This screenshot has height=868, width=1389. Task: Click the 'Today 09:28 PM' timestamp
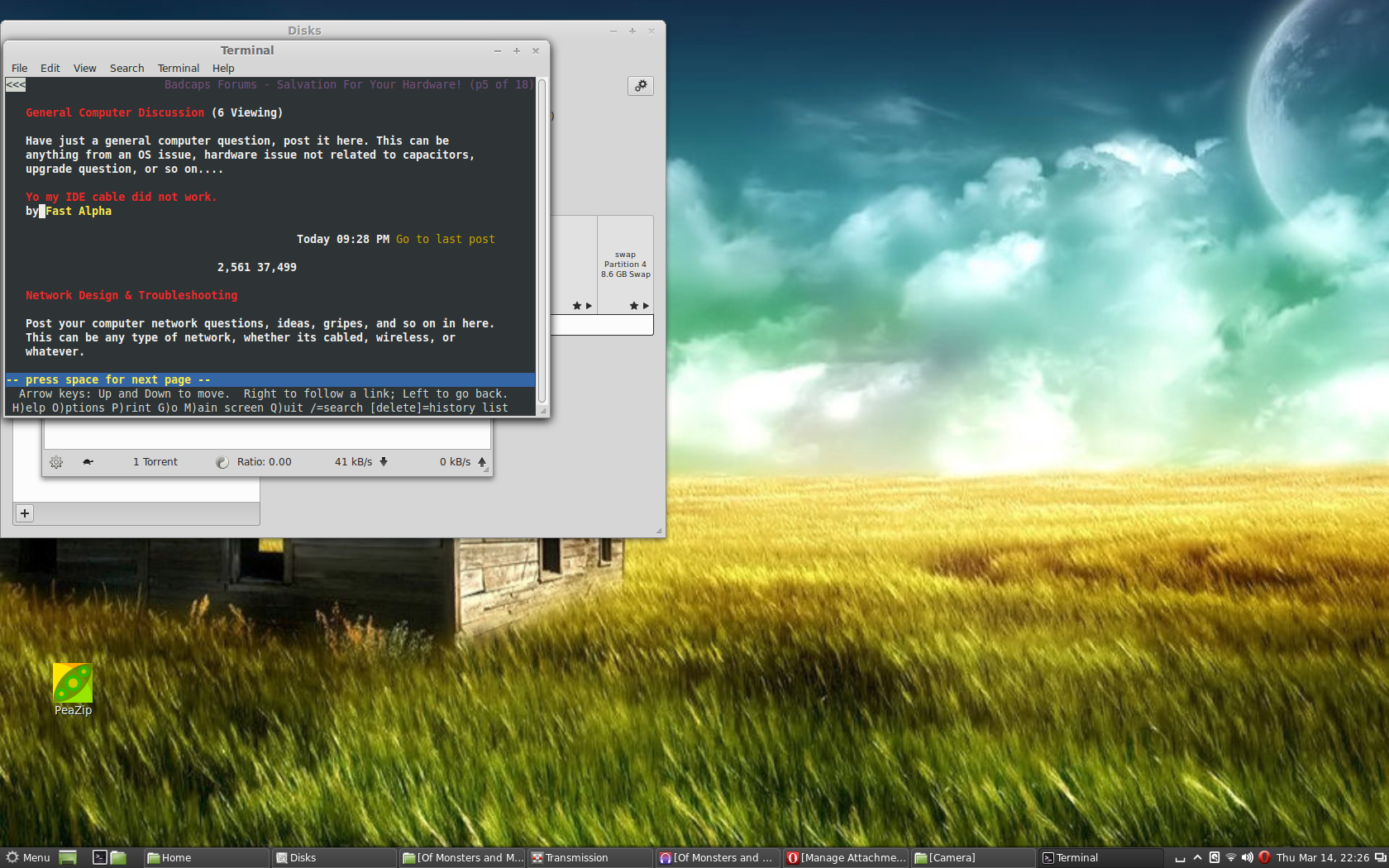pyautogui.click(x=343, y=239)
